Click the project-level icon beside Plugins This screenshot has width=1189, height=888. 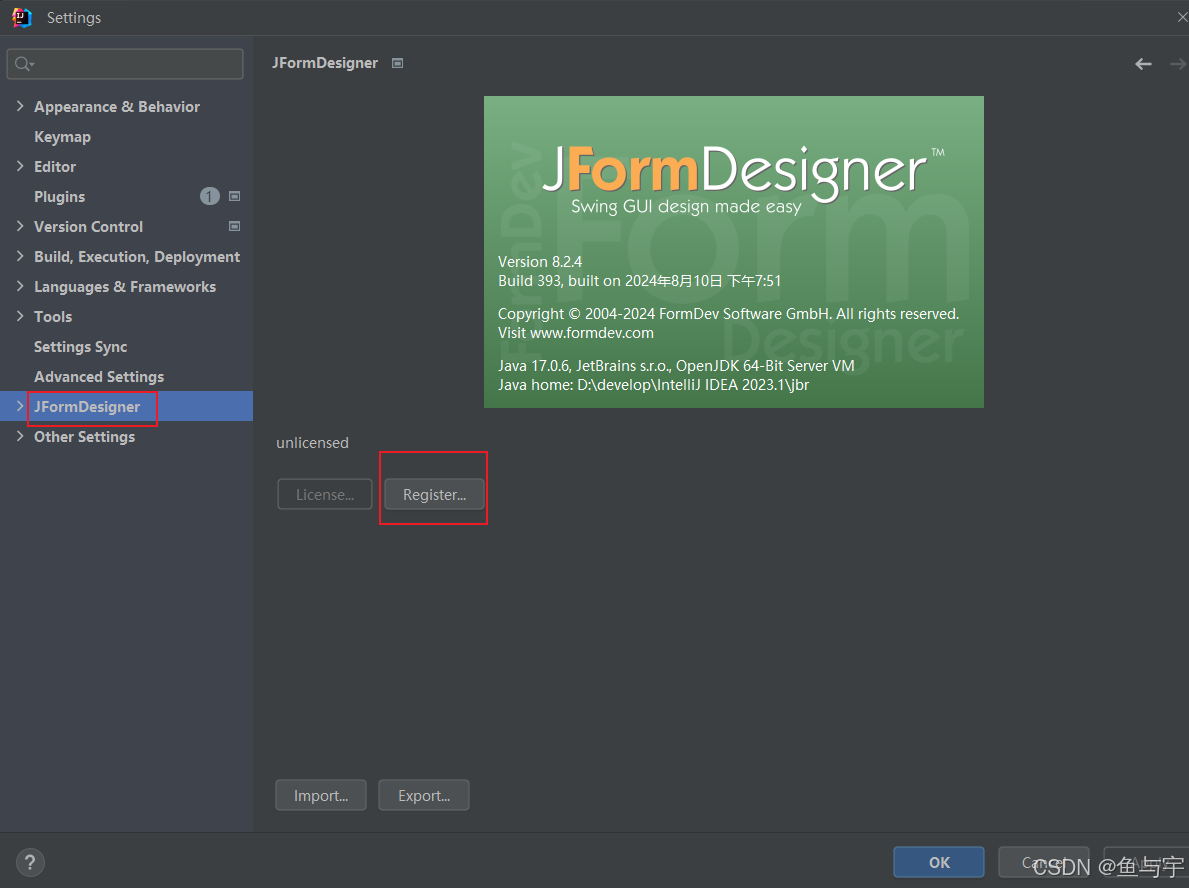(234, 196)
